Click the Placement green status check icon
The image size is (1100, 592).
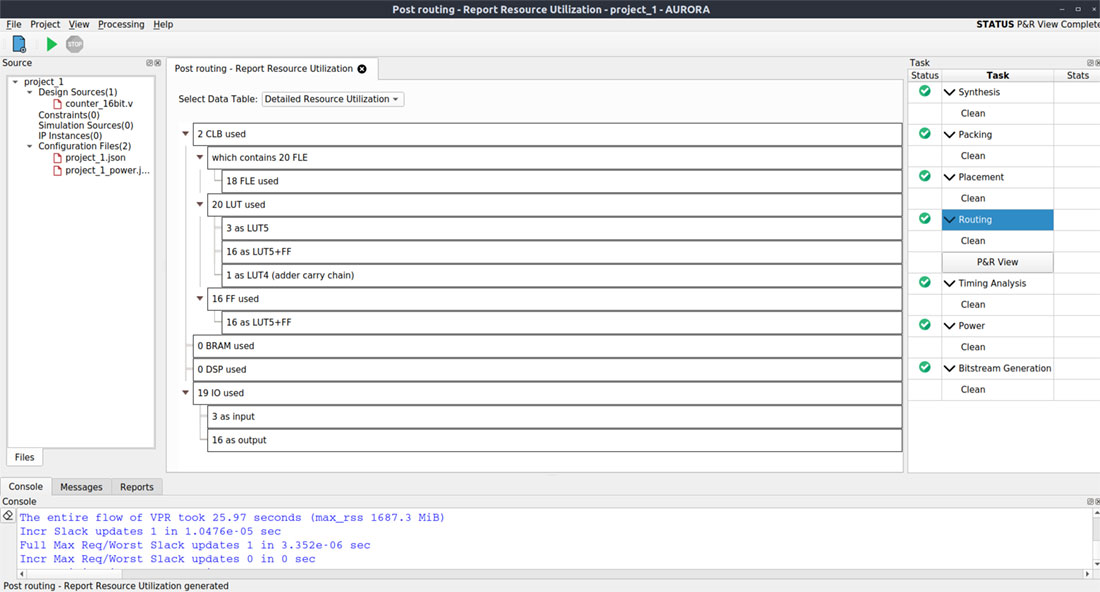pos(925,176)
